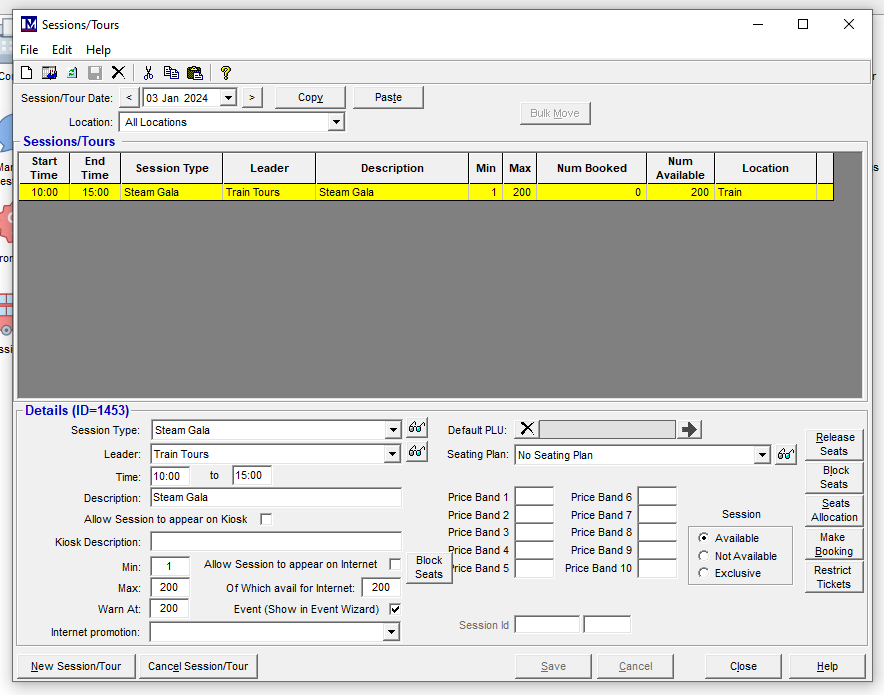This screenshot has height=695, width=884.
Task: Click binoculars icon beside Seating Plan
Action: pyautogui.click(x=787, y=455)
